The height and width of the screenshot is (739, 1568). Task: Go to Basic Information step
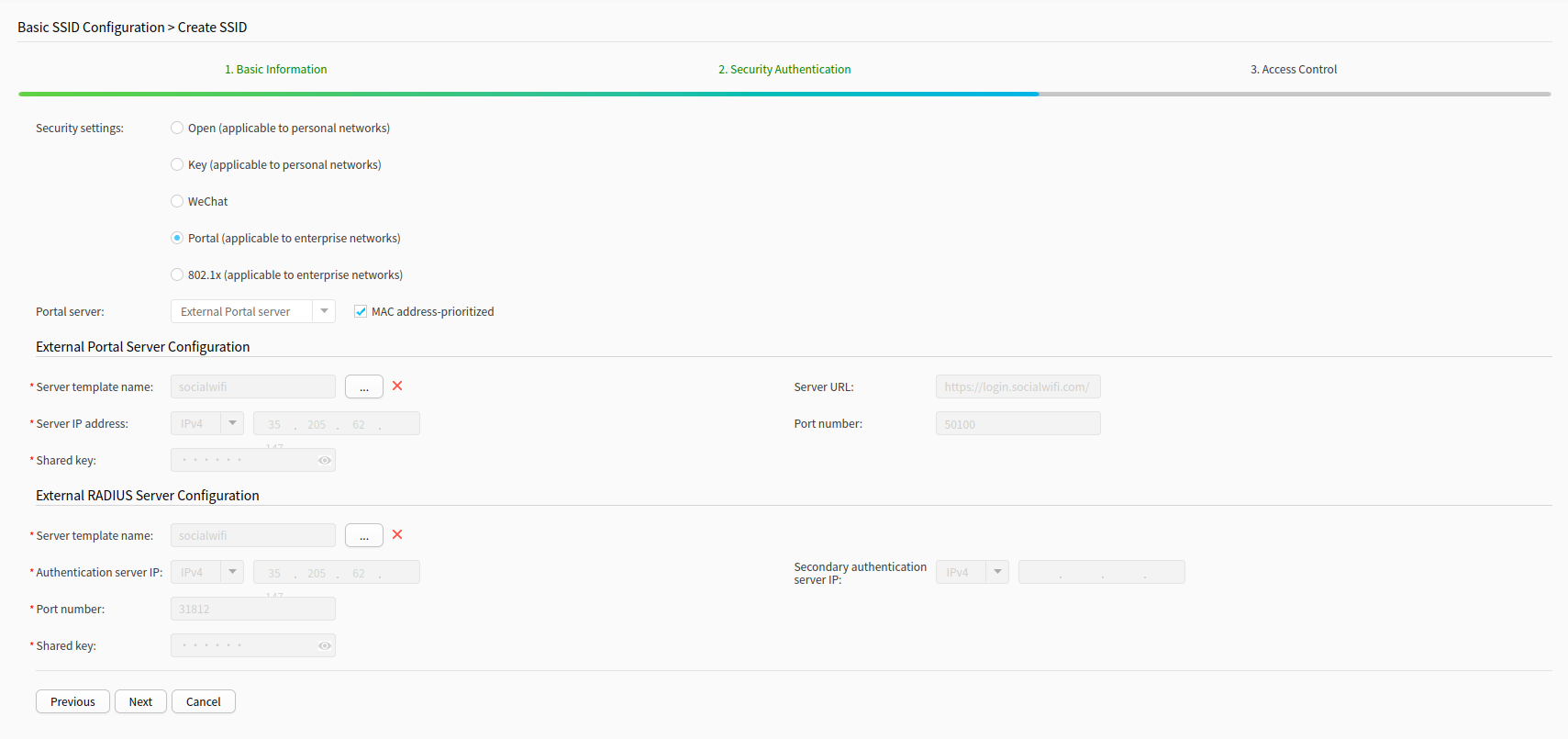[276, 70]
